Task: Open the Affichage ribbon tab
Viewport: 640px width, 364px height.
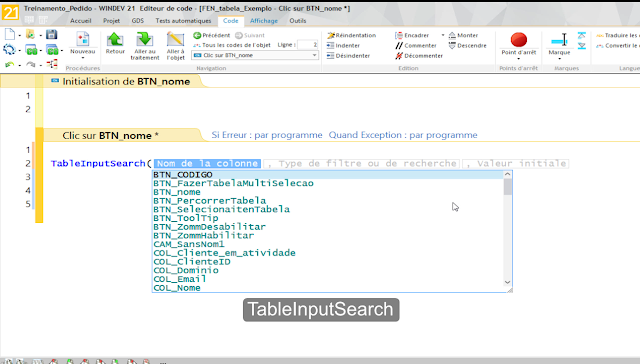Action: [x=264, y=21]
